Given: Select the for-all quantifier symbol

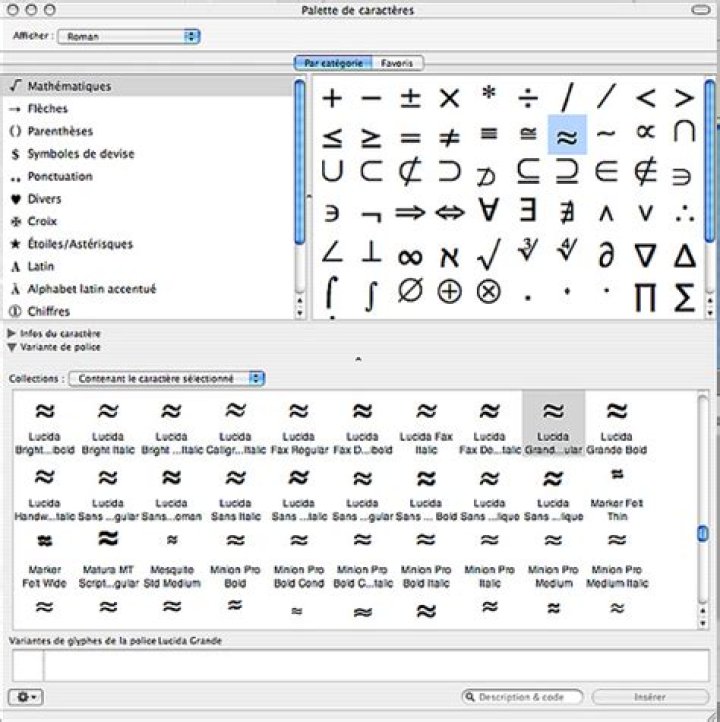Looking at the screenshot, I should pyautogui.click(x=488, y=210).
